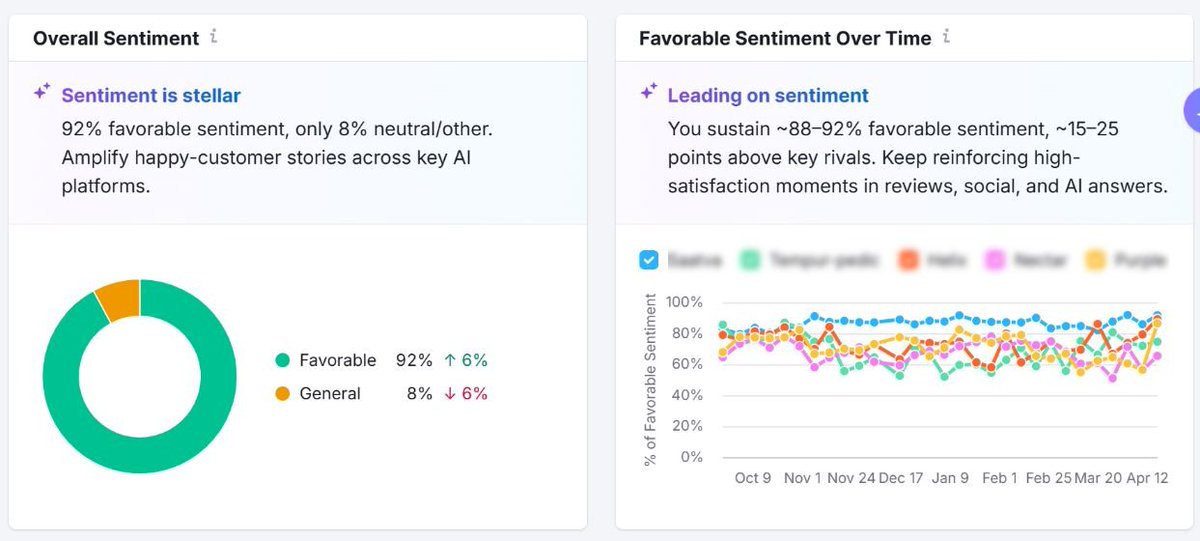Toggle the orange-red legend checkbox
Image resolution: width=1200 pixels, height=541 pixels.
click(x=908, y=260)
